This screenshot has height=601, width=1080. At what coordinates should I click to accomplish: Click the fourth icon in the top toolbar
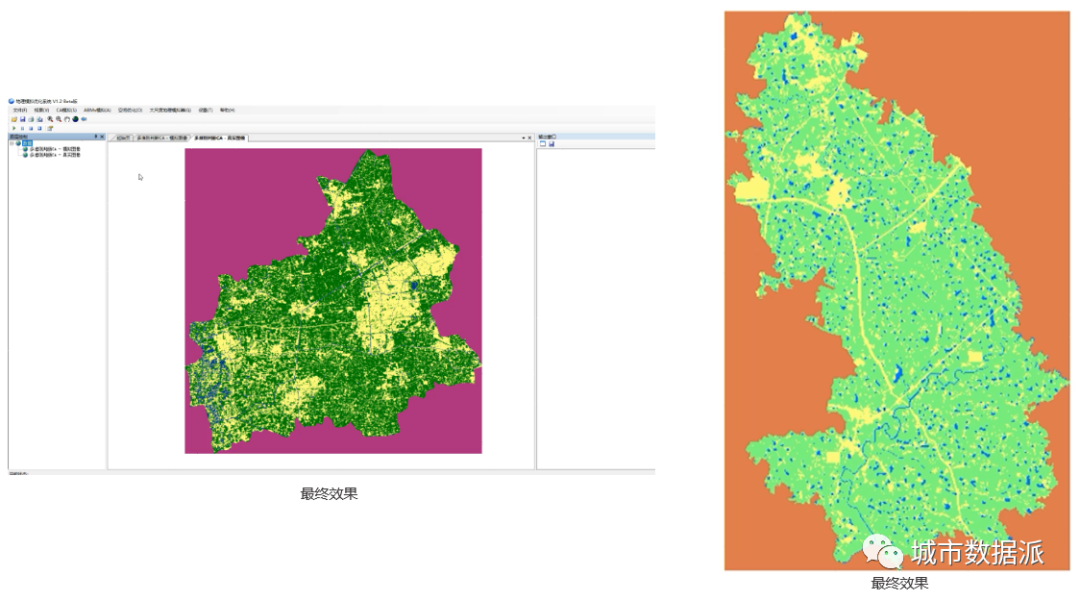tap(40, 119)
